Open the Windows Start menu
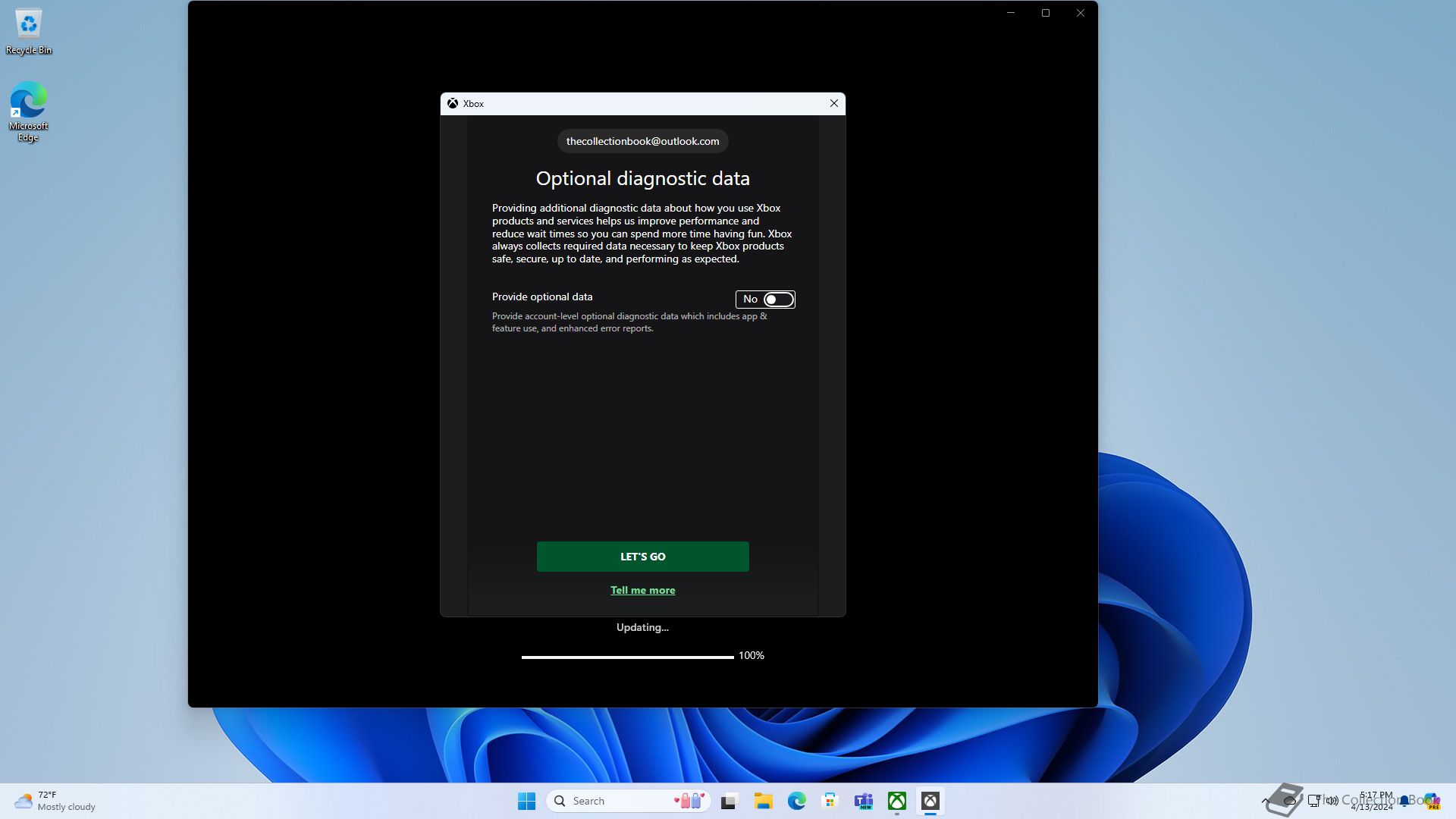The image size is (1456, 819). [x=526, y=801]
